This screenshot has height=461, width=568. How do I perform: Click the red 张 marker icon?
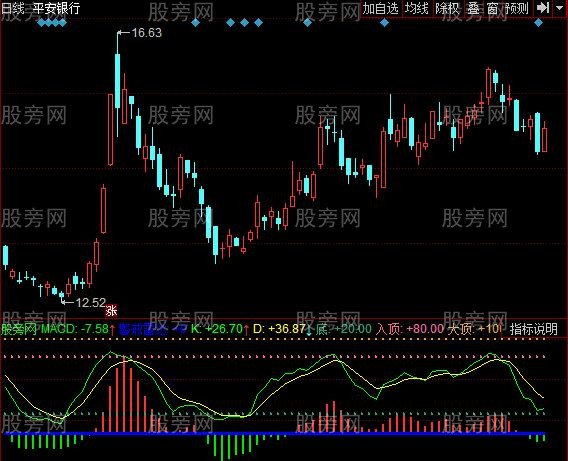click(x=112, y=311)
